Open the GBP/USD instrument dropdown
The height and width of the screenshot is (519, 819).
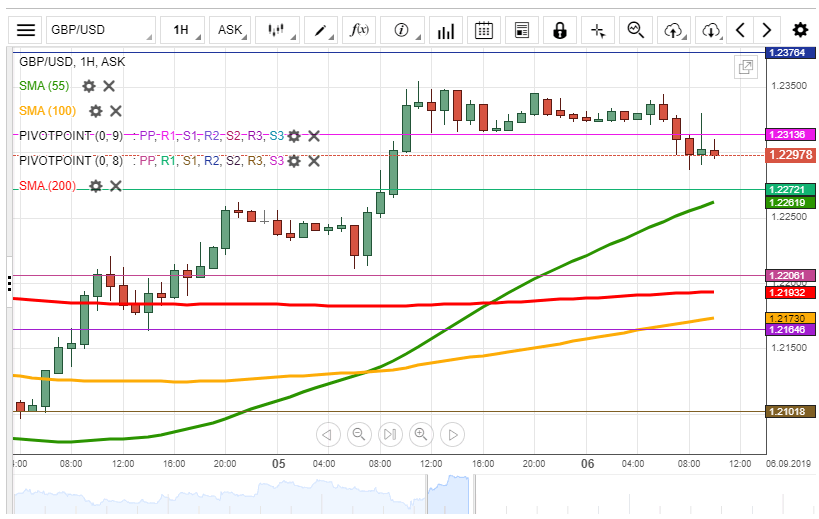click(x=101, y=30)
